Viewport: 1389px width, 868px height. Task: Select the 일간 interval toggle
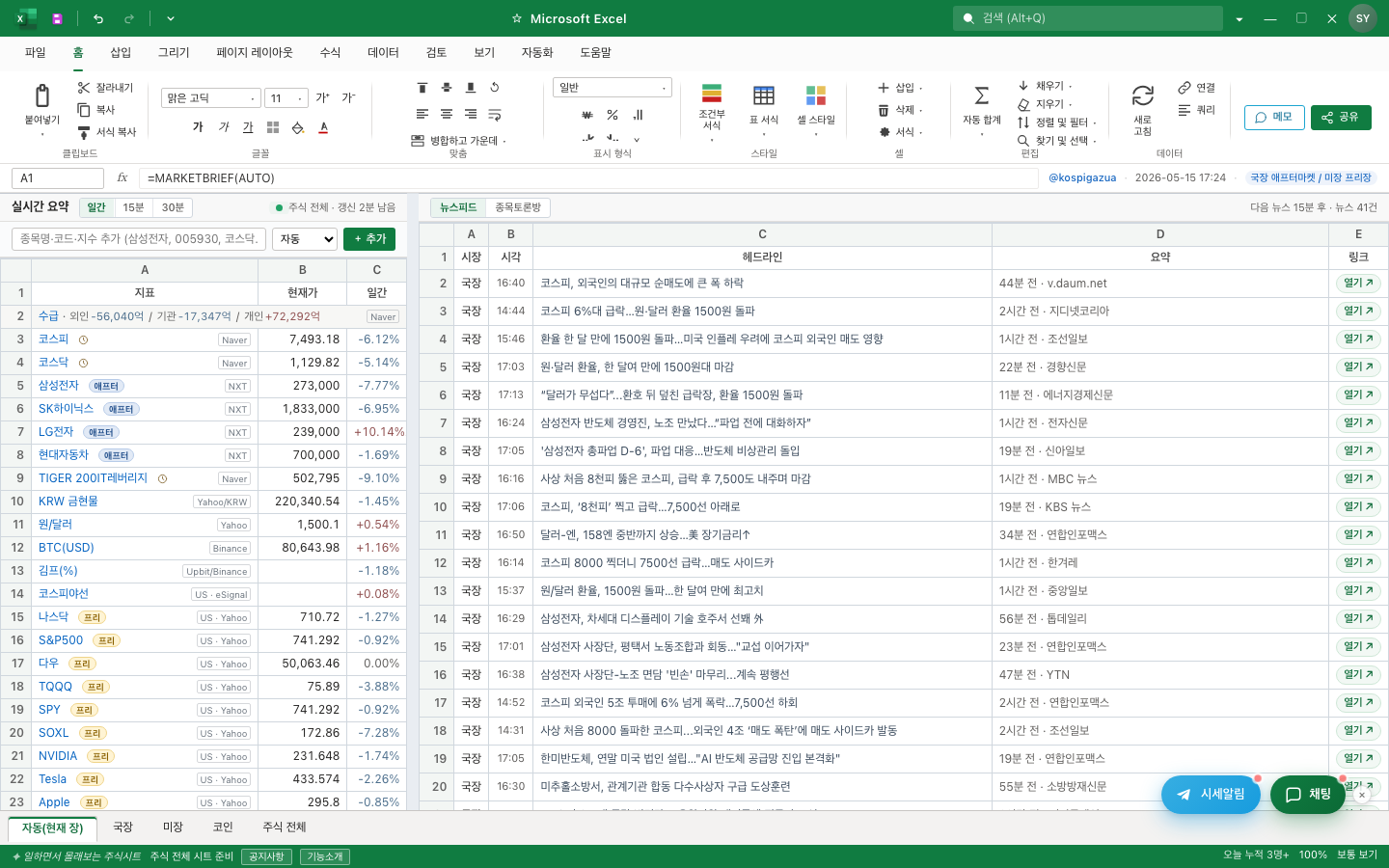pos(96,207)
